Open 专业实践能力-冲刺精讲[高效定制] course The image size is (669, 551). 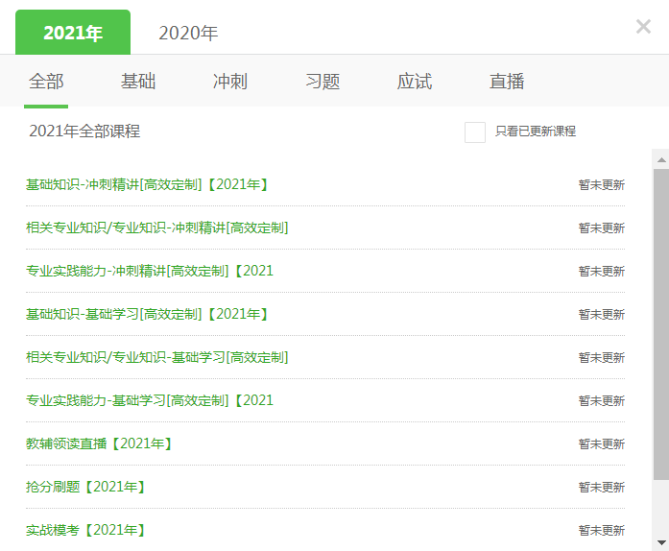point(149,271)
